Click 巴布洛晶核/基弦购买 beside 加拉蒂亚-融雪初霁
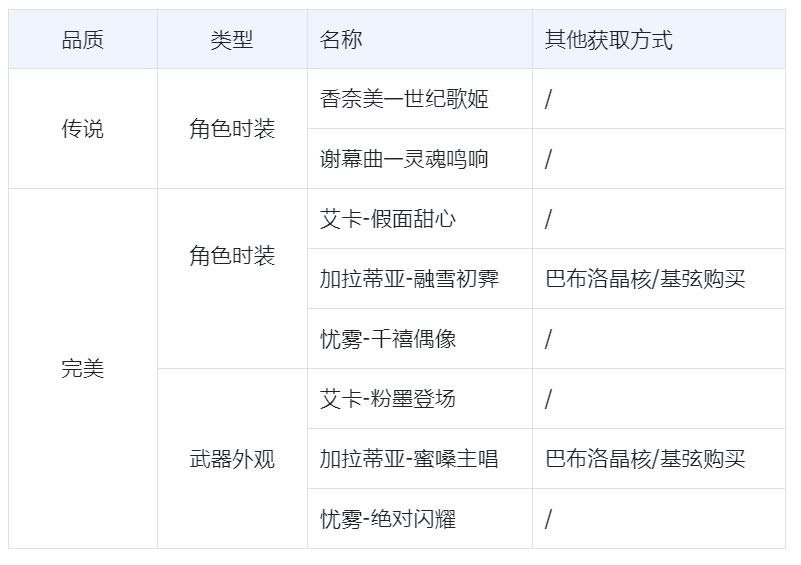 [645, 279]
